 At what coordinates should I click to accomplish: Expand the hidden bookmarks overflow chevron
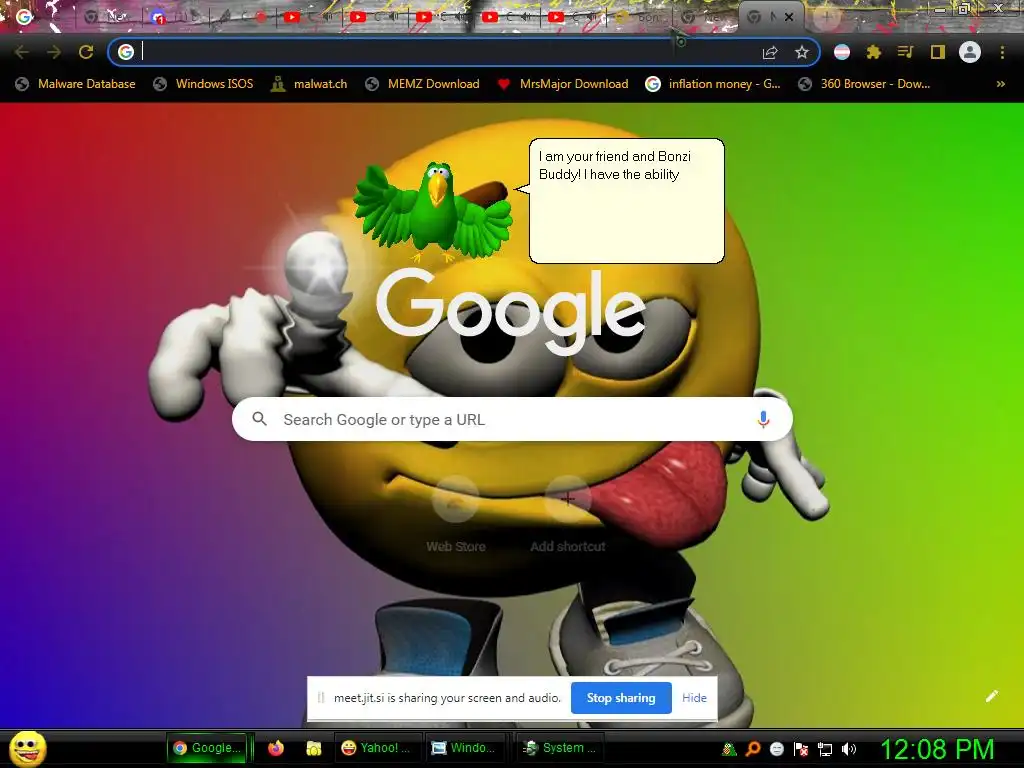tap(1000, 84)
